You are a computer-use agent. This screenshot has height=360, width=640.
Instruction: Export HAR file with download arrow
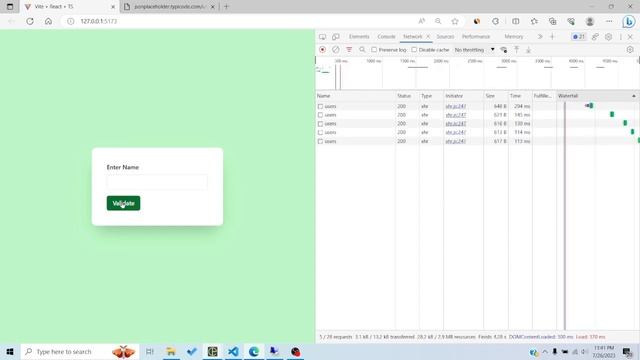point(528,50)
